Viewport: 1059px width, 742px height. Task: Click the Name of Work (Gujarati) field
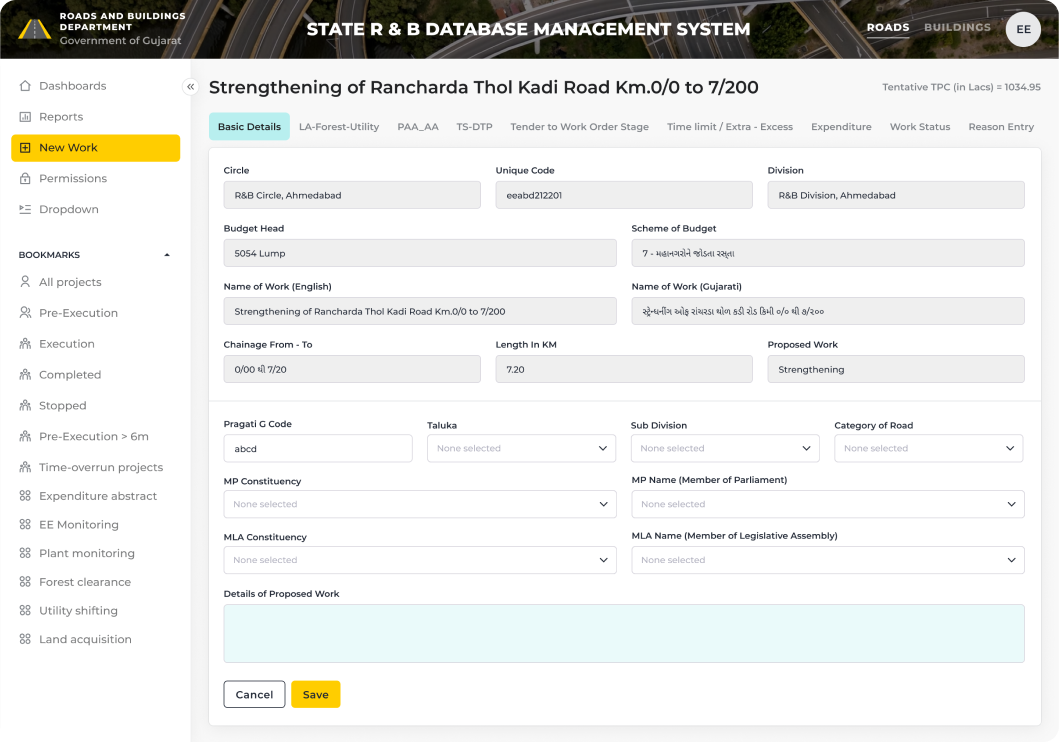tap(828, 311)
